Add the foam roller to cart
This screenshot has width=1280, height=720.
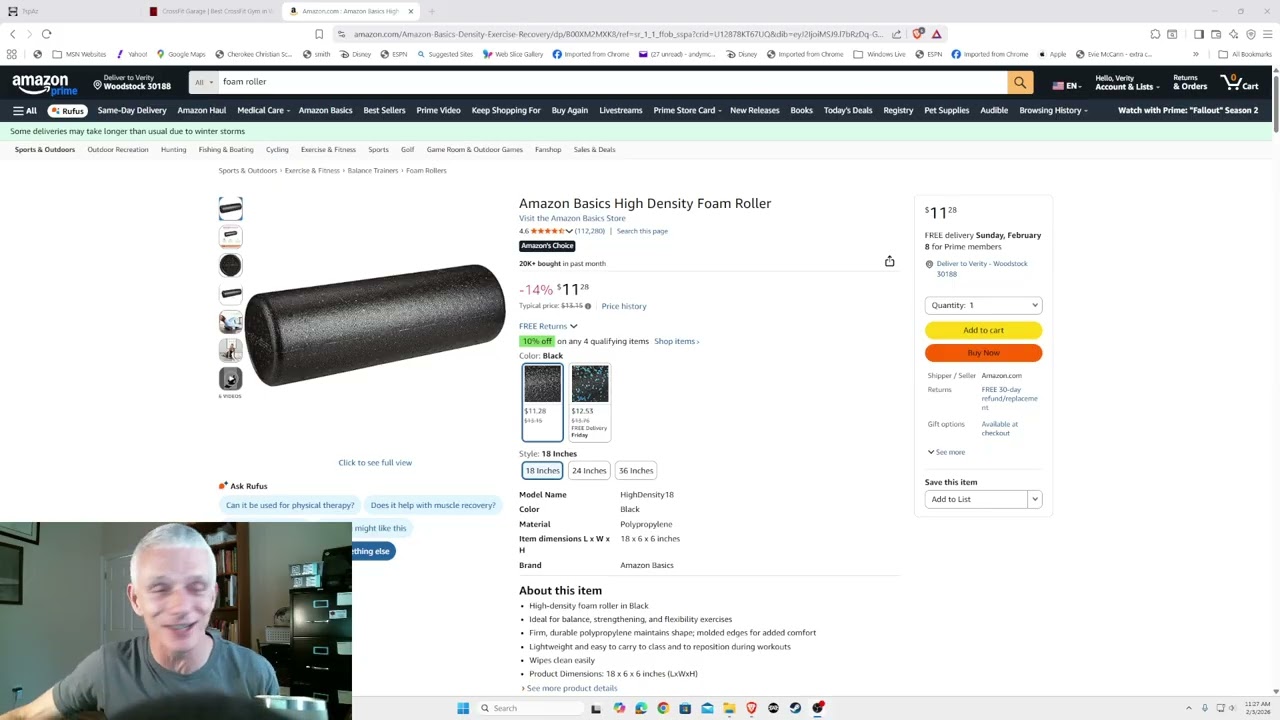pyautogui.click(x=983, y=330)
